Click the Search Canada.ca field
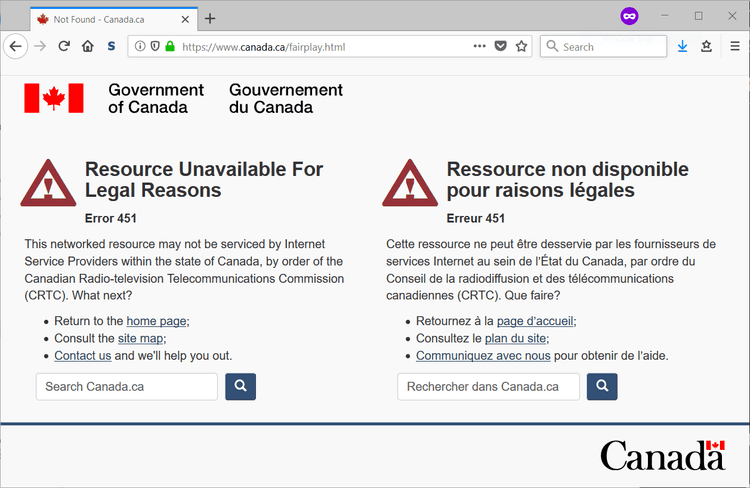This screenshot has height=488, width=750. (127, 387)
